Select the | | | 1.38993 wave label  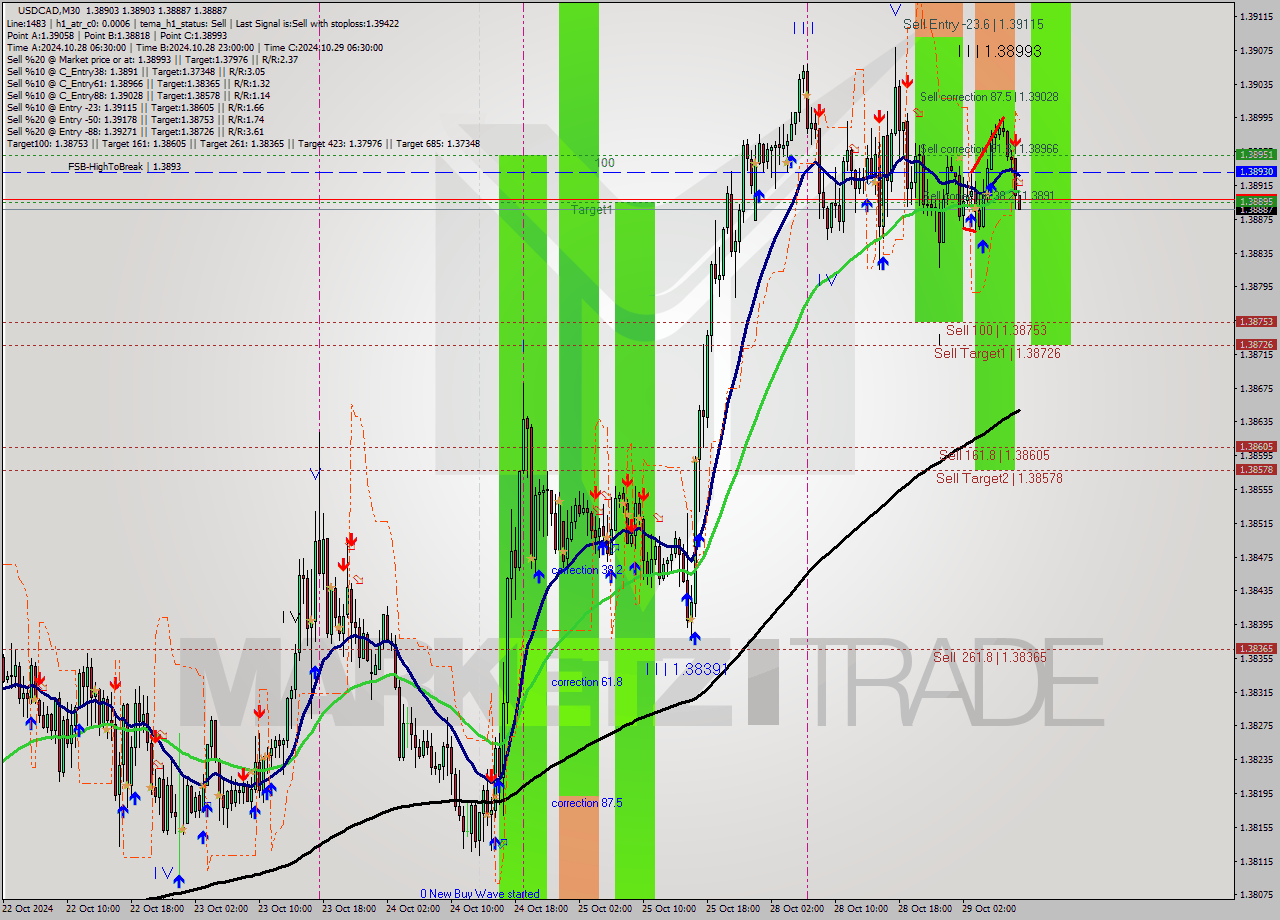pyautogui.click(x=1000, y=50)
